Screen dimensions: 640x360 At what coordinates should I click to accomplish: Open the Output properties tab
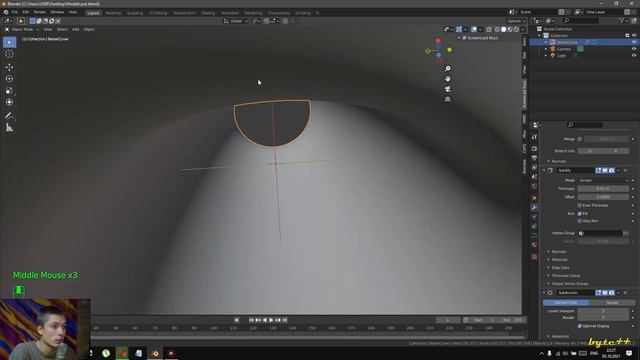click(534, 158)
